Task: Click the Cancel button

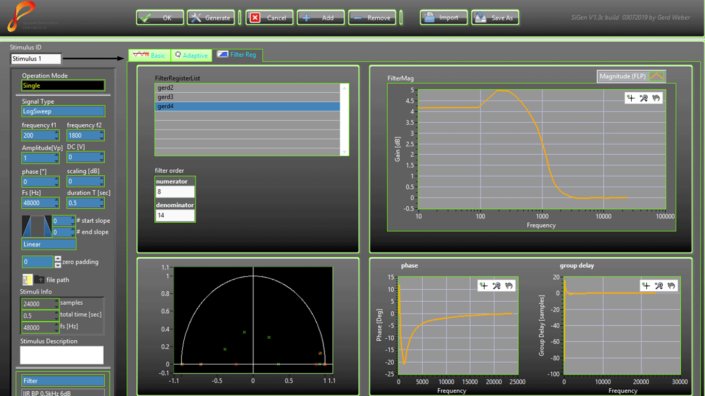Action: click(269, 18)
